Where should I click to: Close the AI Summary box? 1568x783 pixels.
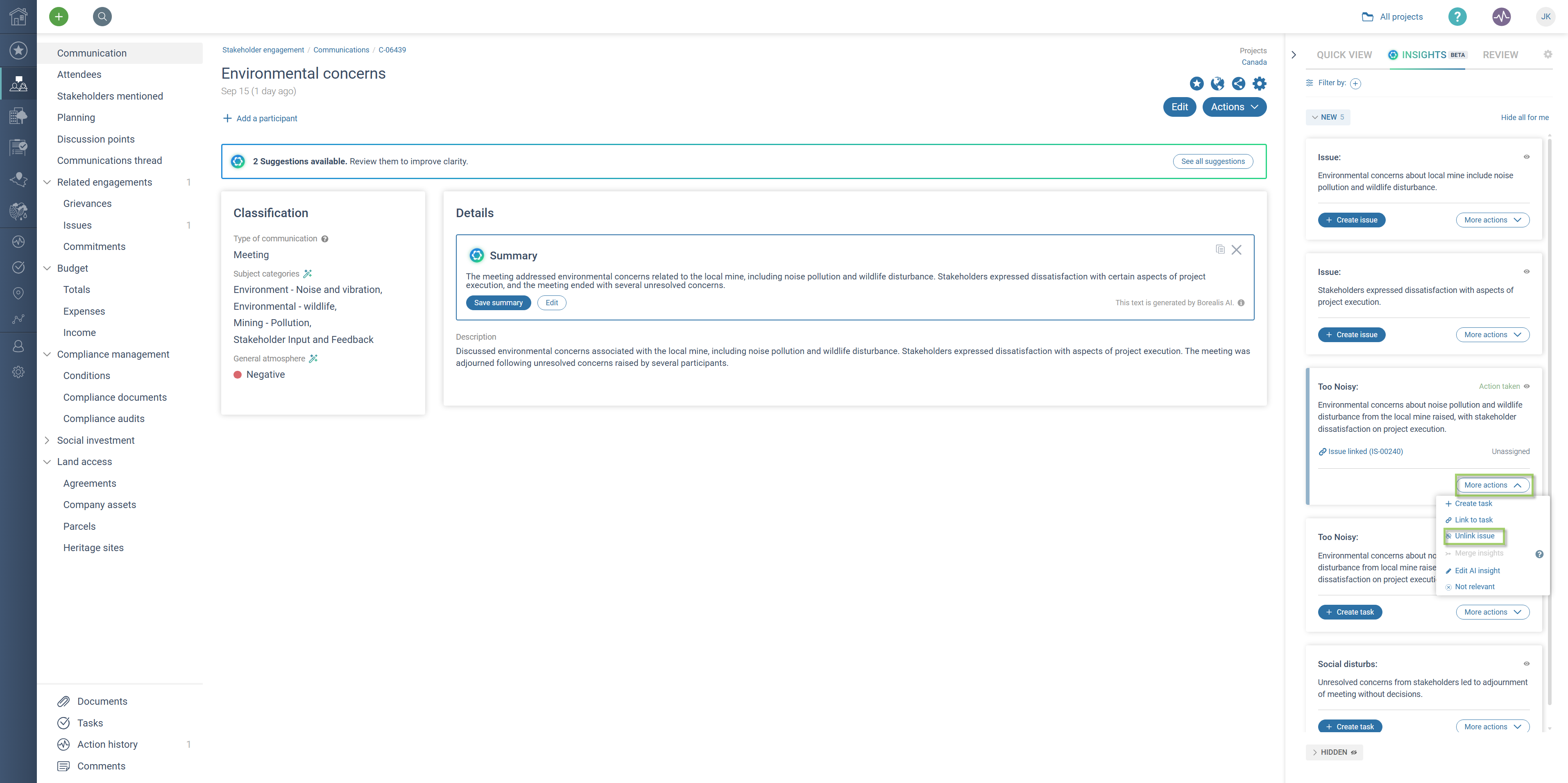click(x=1236, y=250)
